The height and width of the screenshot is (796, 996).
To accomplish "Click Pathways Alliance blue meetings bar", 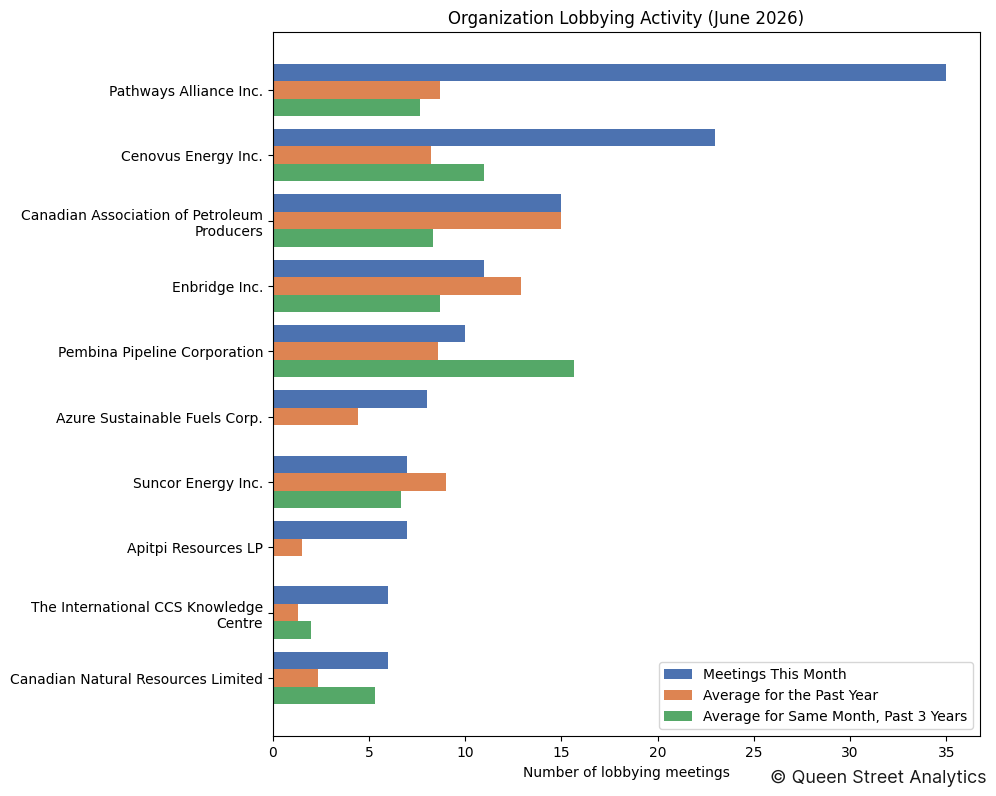I will coord(610,72).
